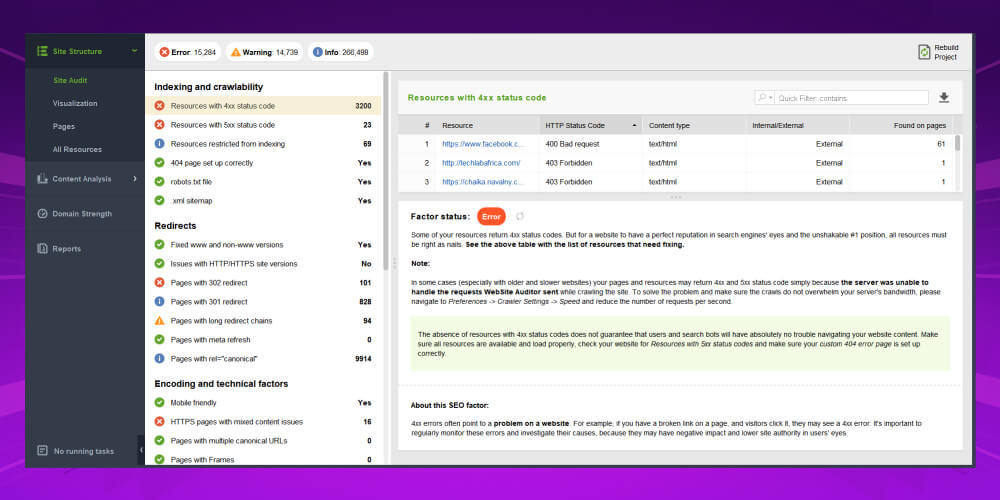The image size is (1000, 500).
Task: Sort by HTTP Status Code column
Action: (591, 125)
